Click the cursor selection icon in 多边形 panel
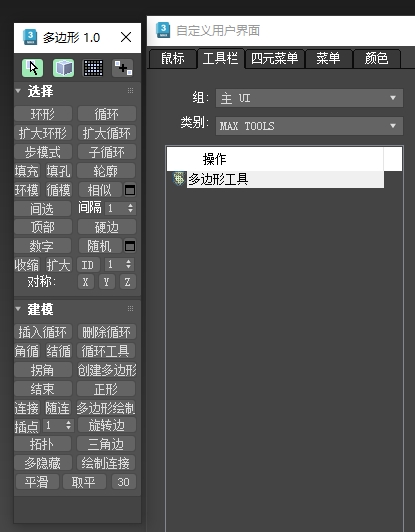Screen dimensions: 415x532 (33, 68)
